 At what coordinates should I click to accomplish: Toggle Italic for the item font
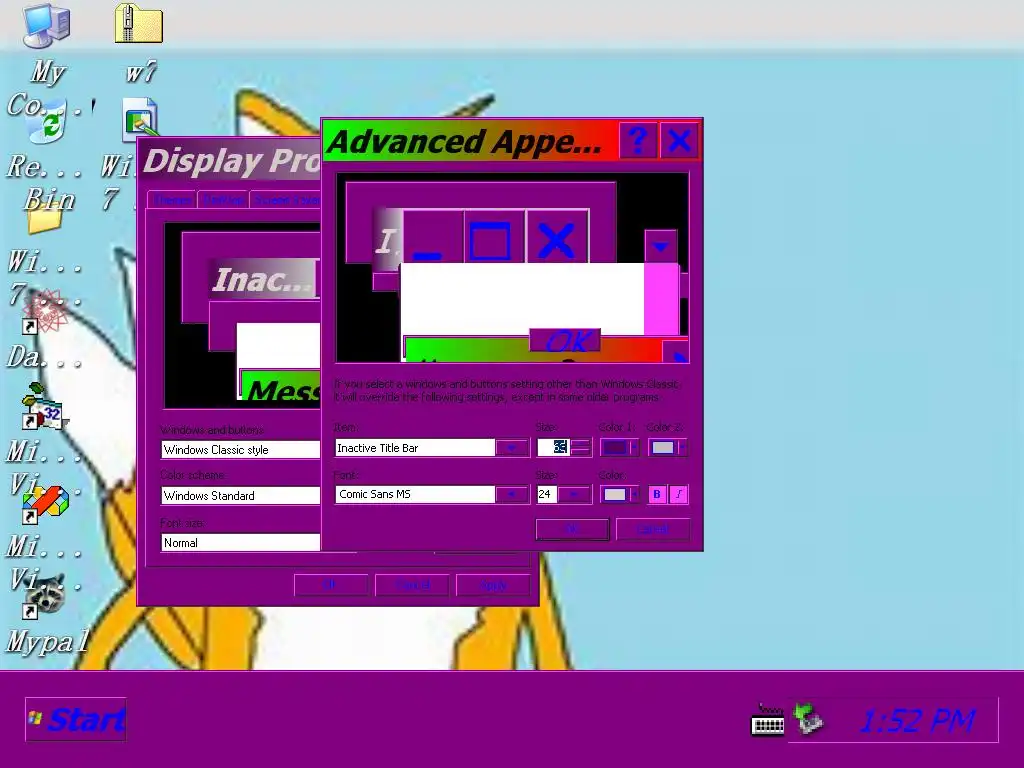(679, 494)
